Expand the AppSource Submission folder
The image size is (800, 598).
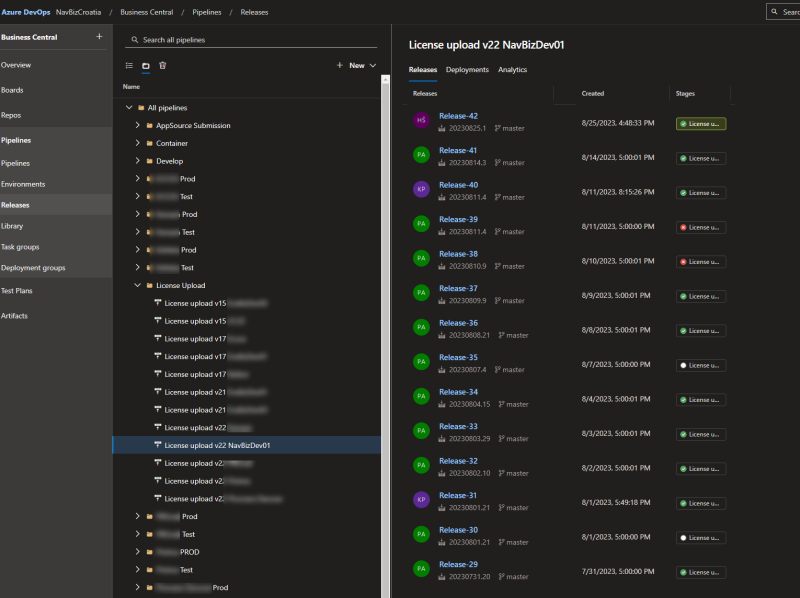(137, 125)
